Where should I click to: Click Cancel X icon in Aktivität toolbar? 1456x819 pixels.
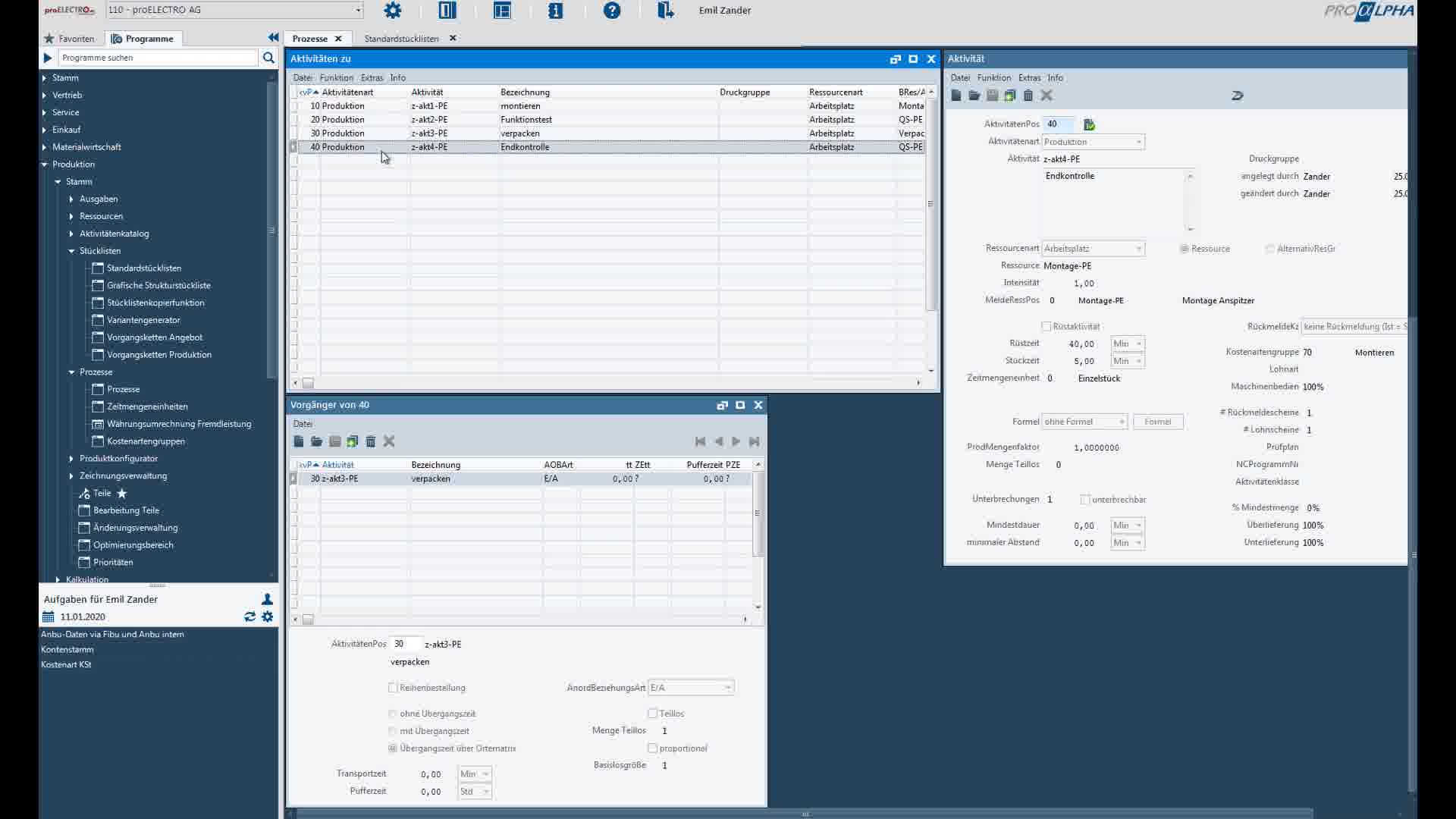coord(1046,96)
